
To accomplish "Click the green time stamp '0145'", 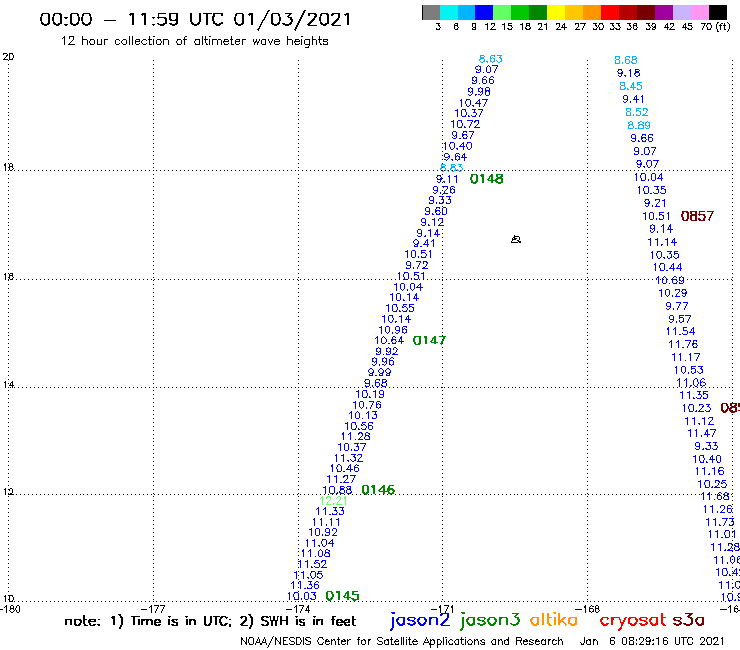I will click(342, 596).
